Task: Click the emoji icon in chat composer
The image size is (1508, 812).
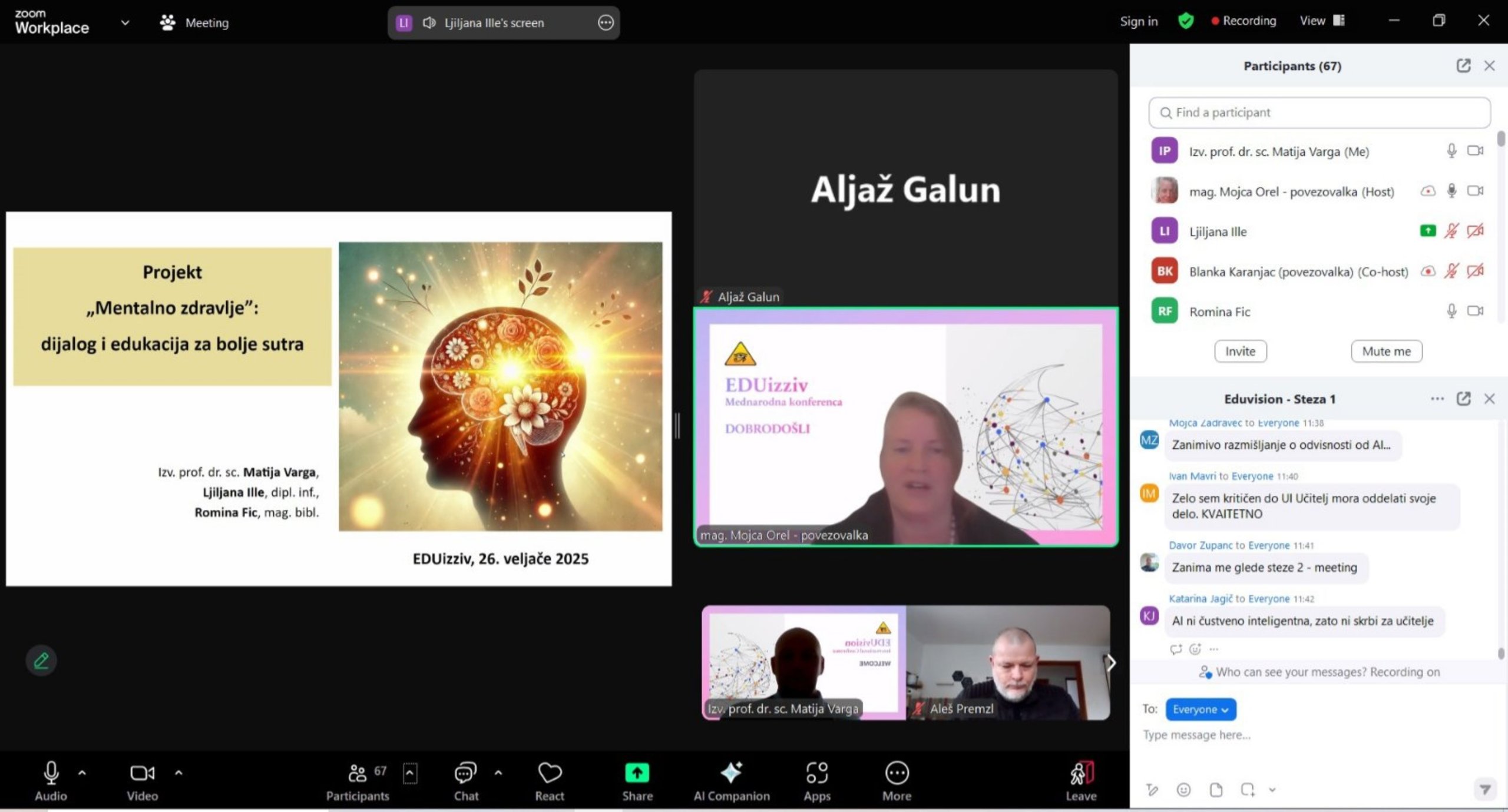Action: click(x=1183, y=790)
